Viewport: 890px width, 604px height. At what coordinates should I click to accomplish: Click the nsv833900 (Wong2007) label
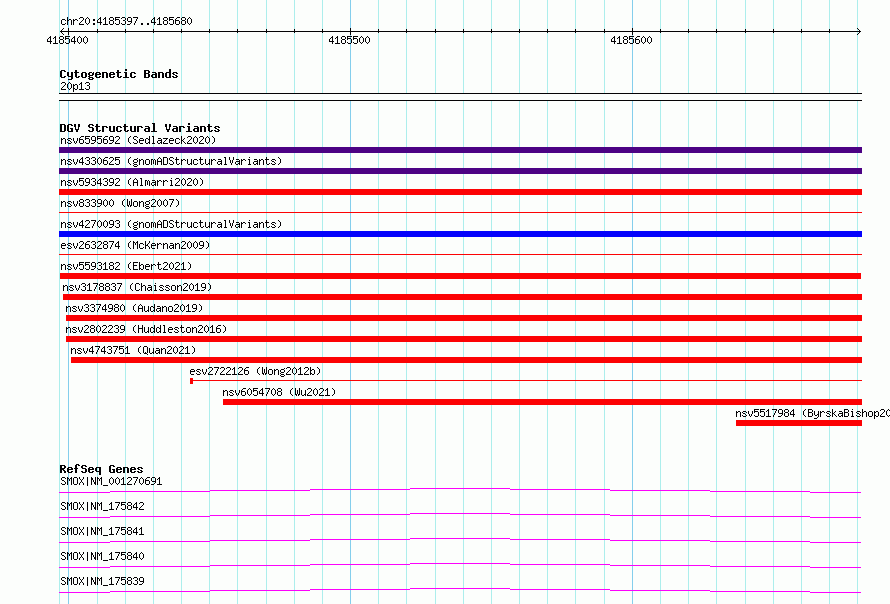[x=120, y=203]
